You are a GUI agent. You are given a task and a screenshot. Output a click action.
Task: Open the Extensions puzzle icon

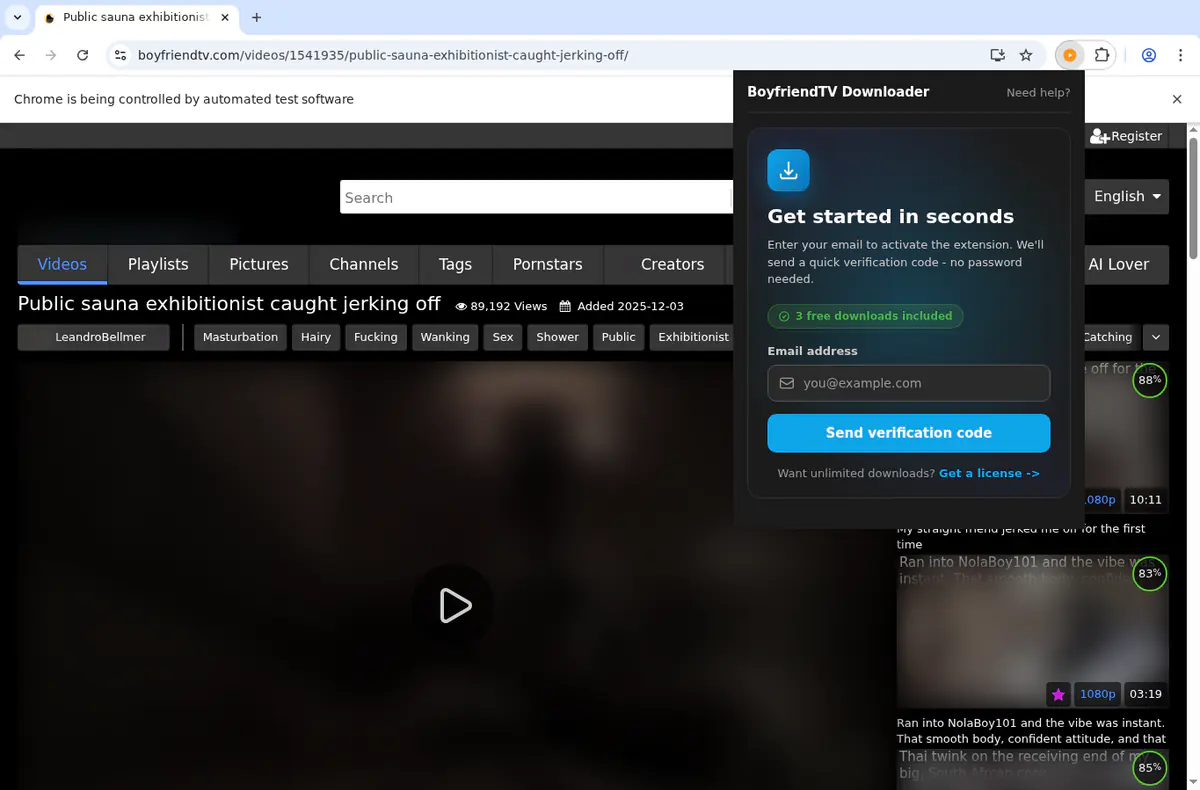click(x=1102, y=55)
